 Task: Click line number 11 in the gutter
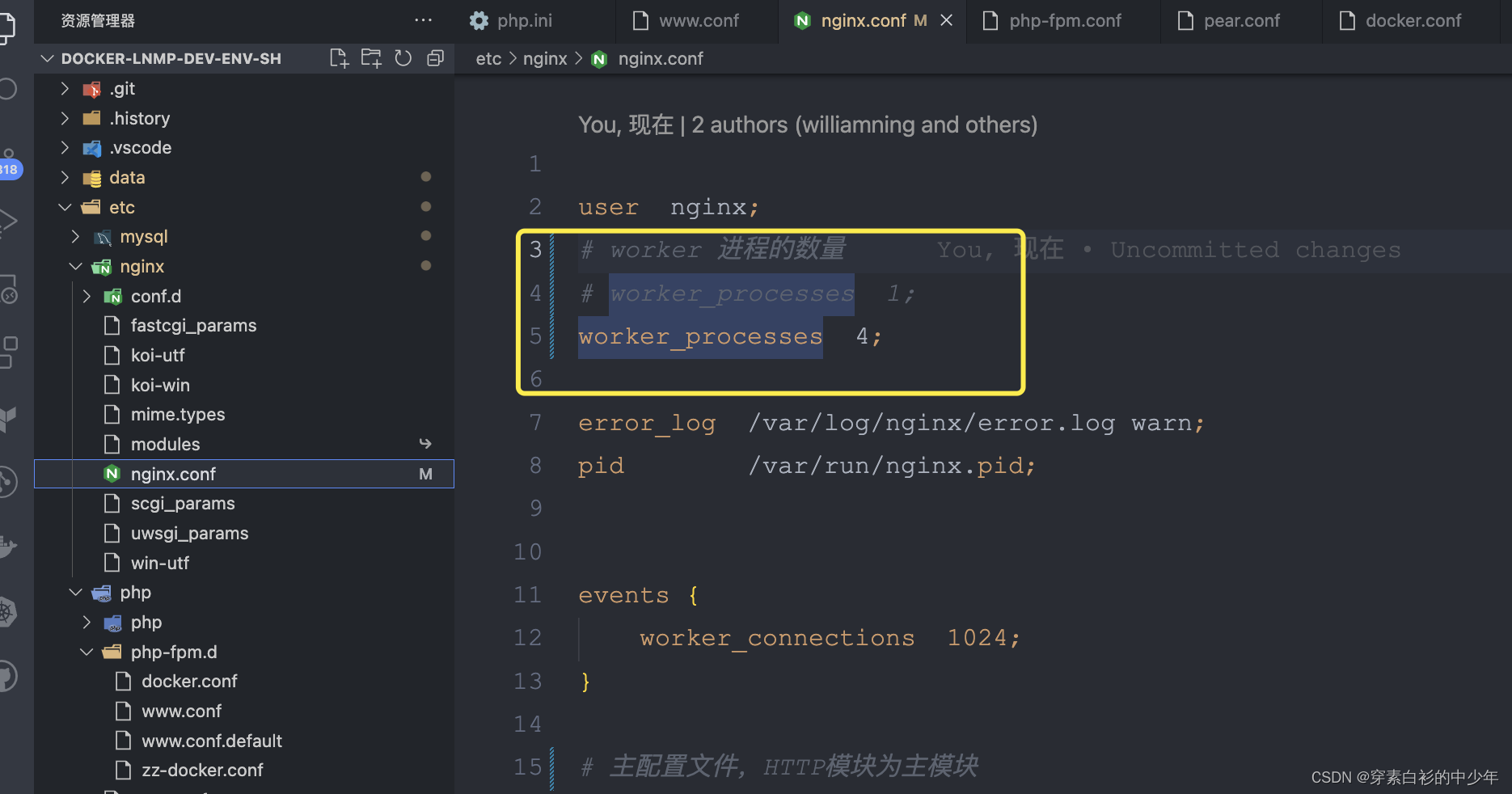[x=527, y=595]
